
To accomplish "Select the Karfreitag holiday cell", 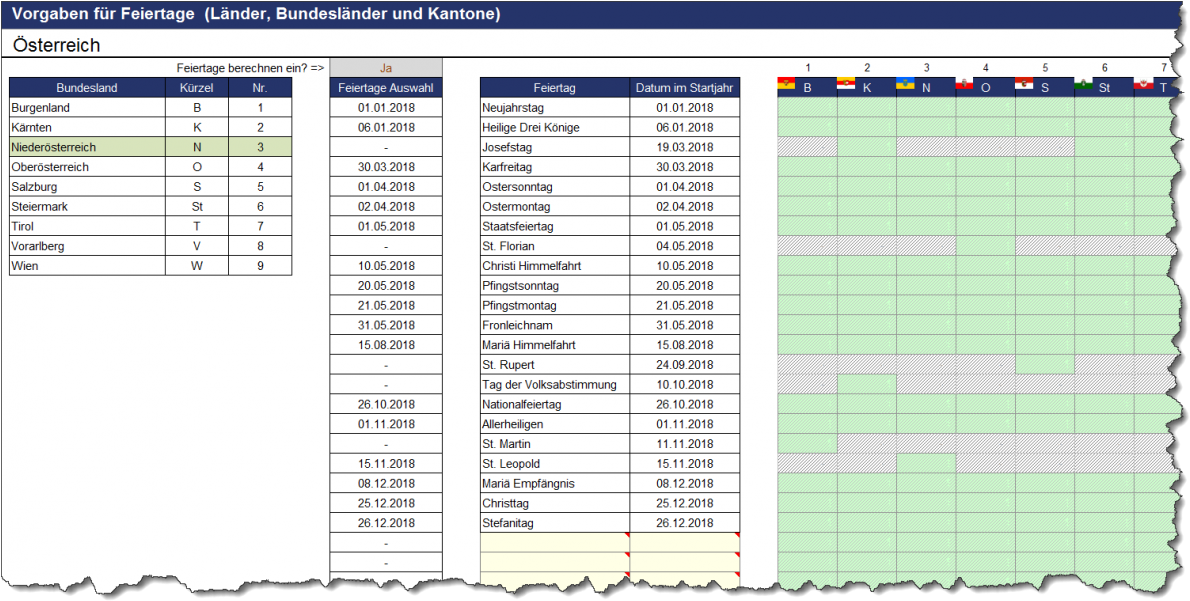I will pos(555,167).
